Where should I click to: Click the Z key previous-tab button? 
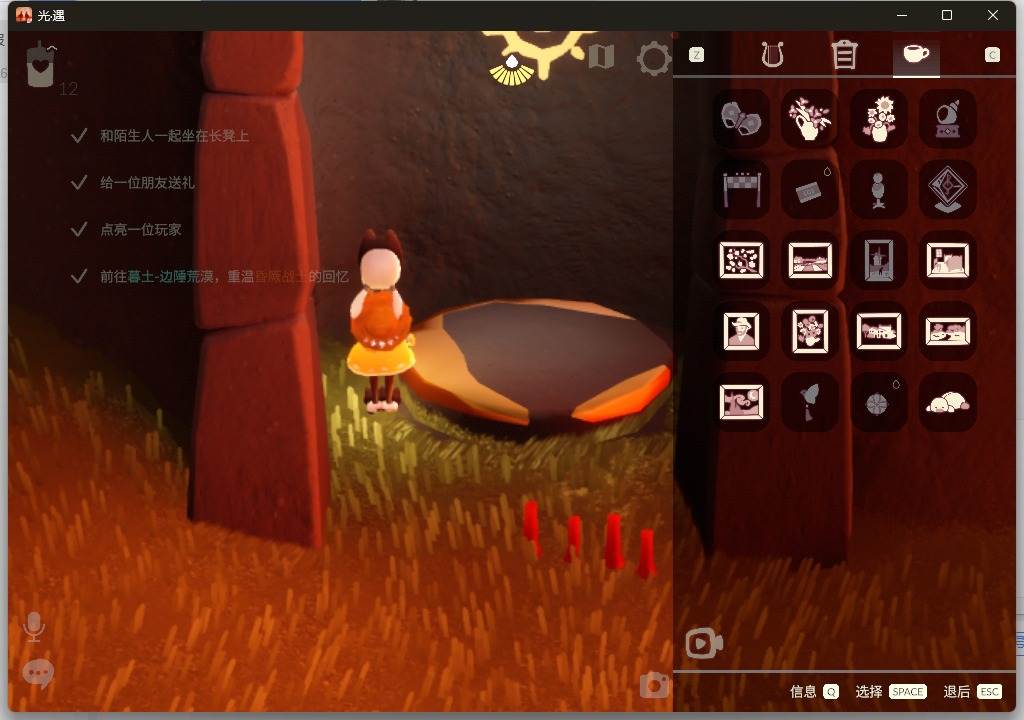pyautogui.click(x=697, y=55)
